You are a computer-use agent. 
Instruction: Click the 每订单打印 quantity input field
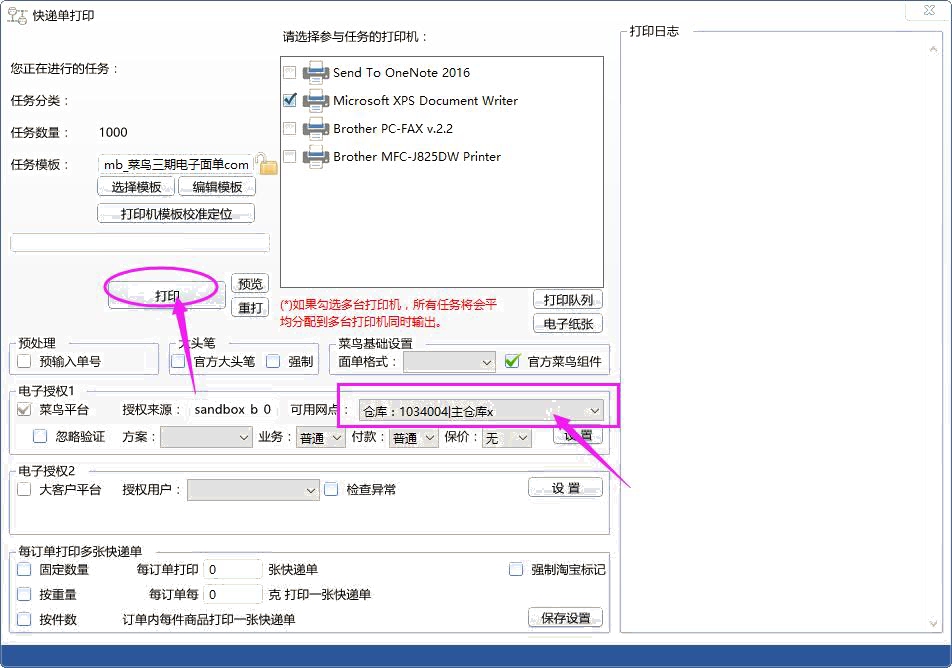tap(232, 569)
